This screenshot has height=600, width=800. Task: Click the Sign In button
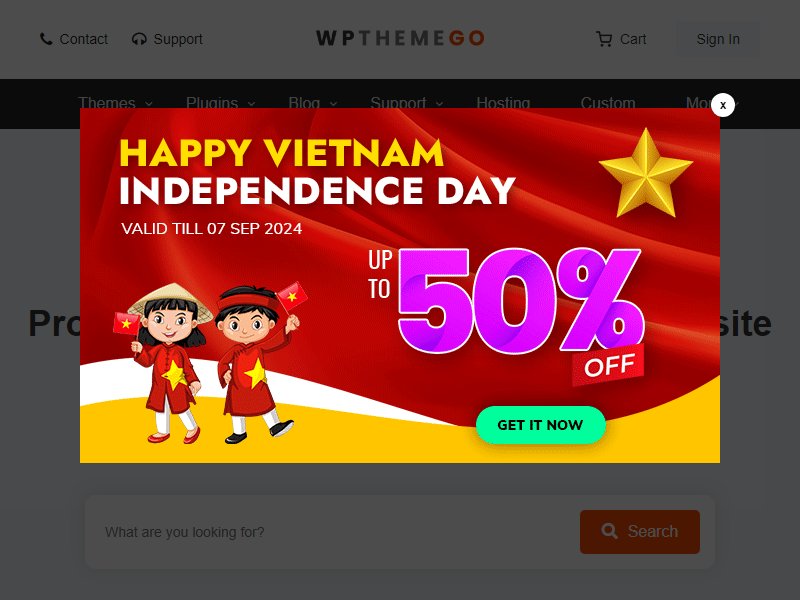pyautogui.click(x=718, y=39)
